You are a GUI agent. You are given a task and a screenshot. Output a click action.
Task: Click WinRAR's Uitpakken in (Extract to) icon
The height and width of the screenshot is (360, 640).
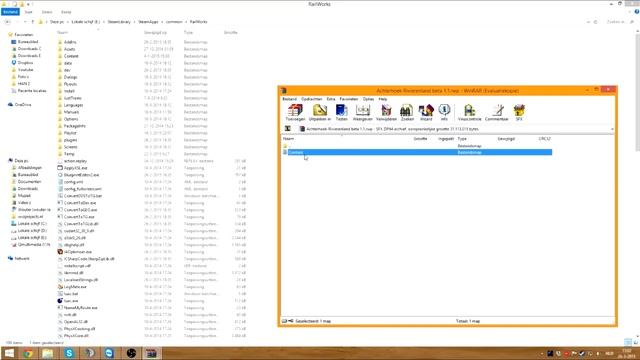click(320, 112)
